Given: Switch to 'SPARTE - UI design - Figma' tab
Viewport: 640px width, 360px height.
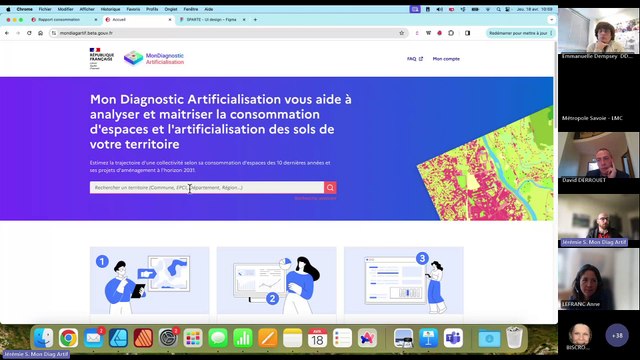Looking at the screenshot, I should click(x=211, y=20).
